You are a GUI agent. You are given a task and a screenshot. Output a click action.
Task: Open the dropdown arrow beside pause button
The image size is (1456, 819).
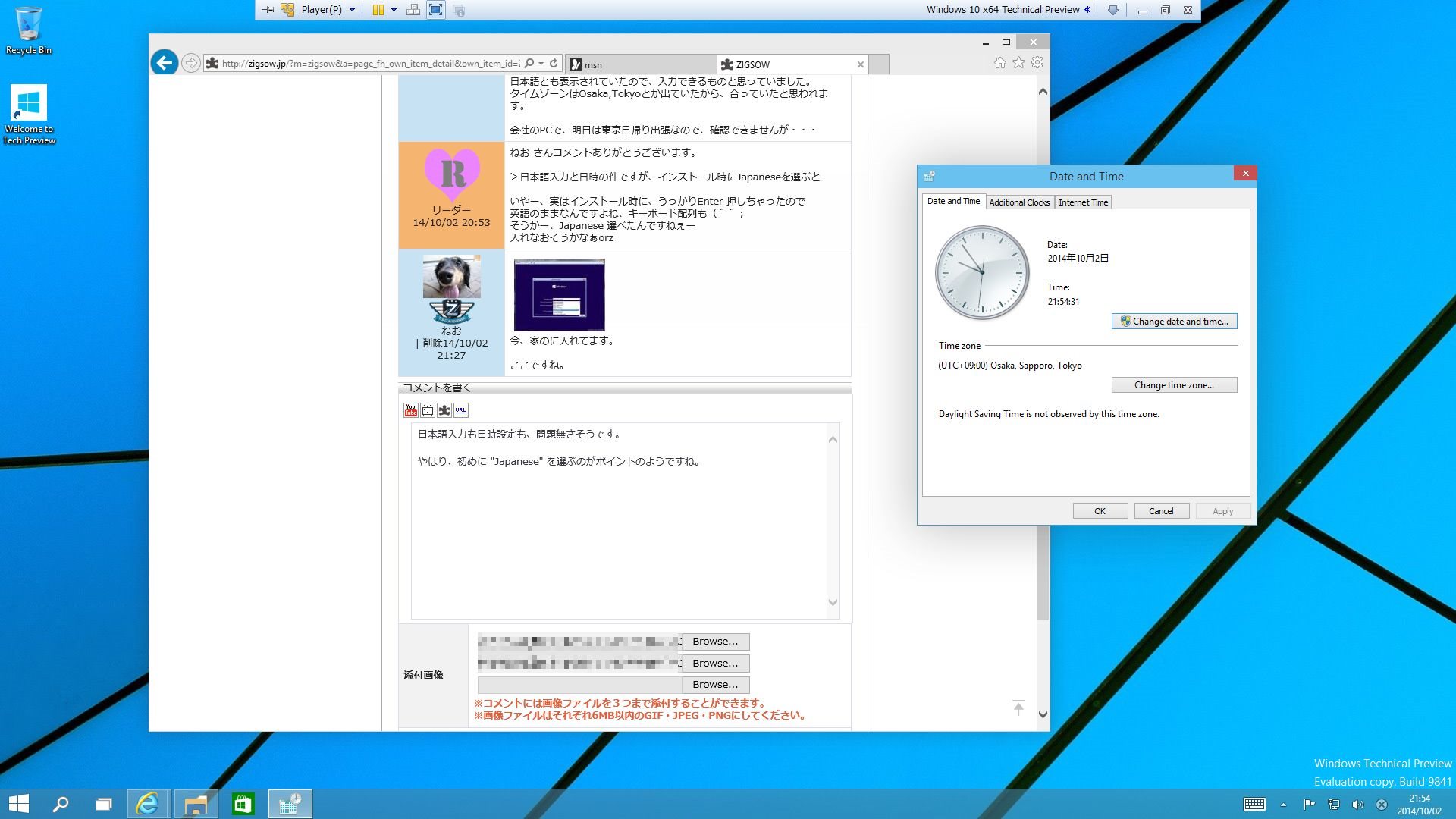click(394, 10)
